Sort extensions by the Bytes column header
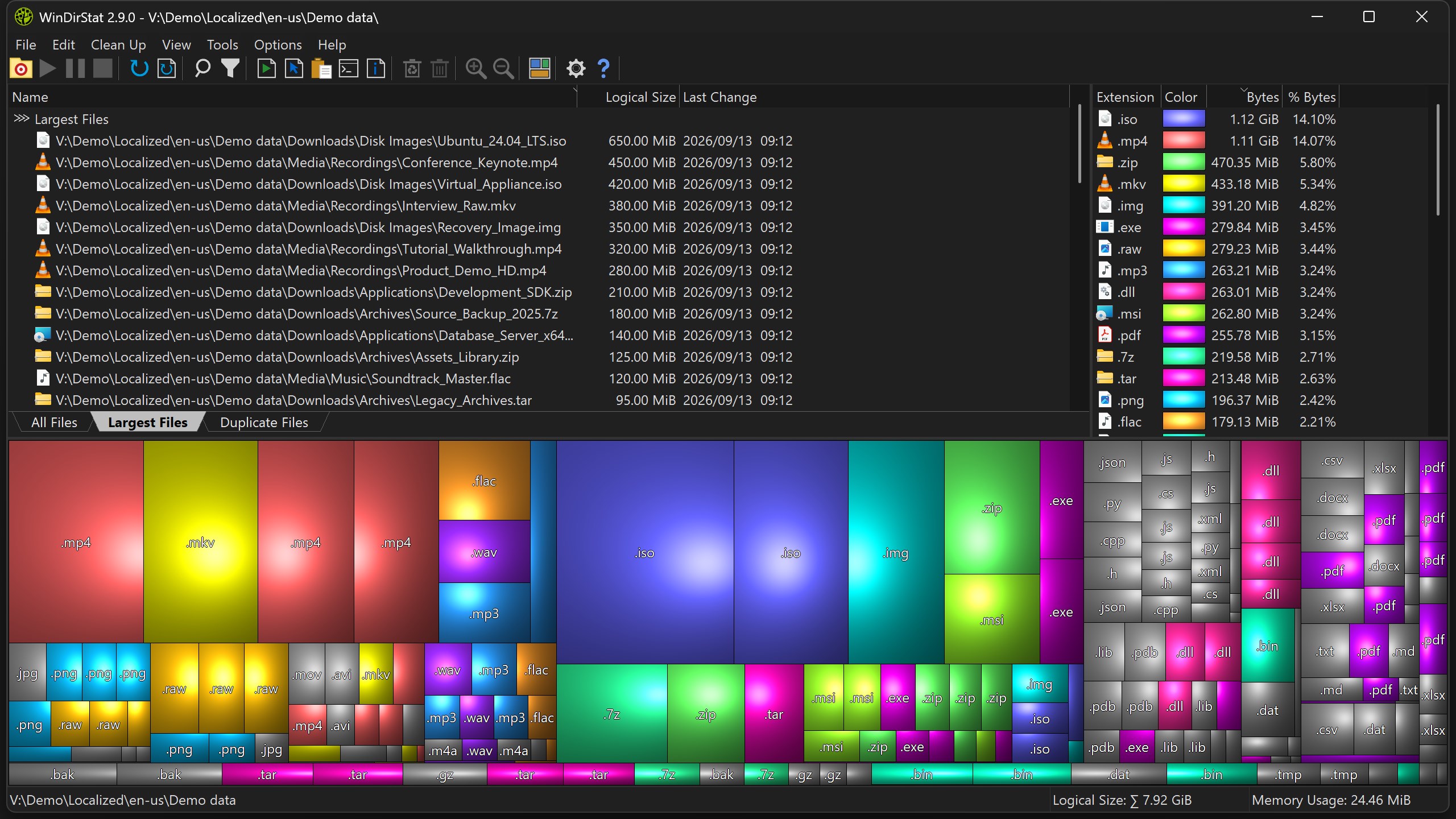The height and width of the screenshot is (819, 1456). click(1246, 97)
